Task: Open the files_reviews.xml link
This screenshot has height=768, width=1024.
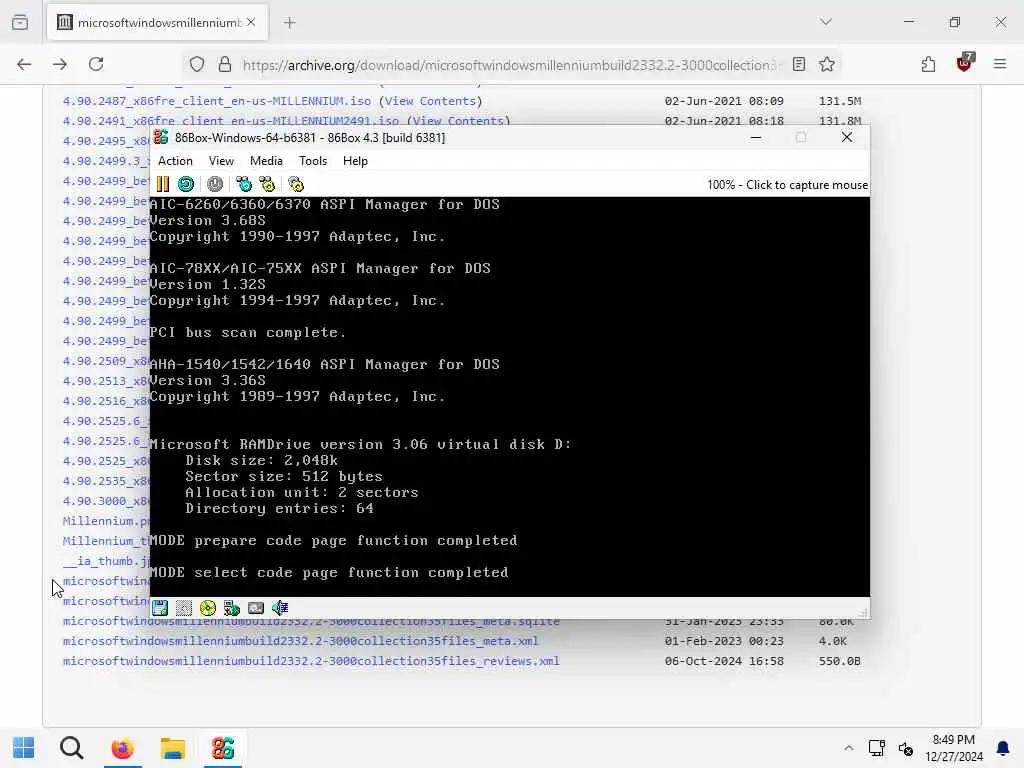Action: [311, 662]
